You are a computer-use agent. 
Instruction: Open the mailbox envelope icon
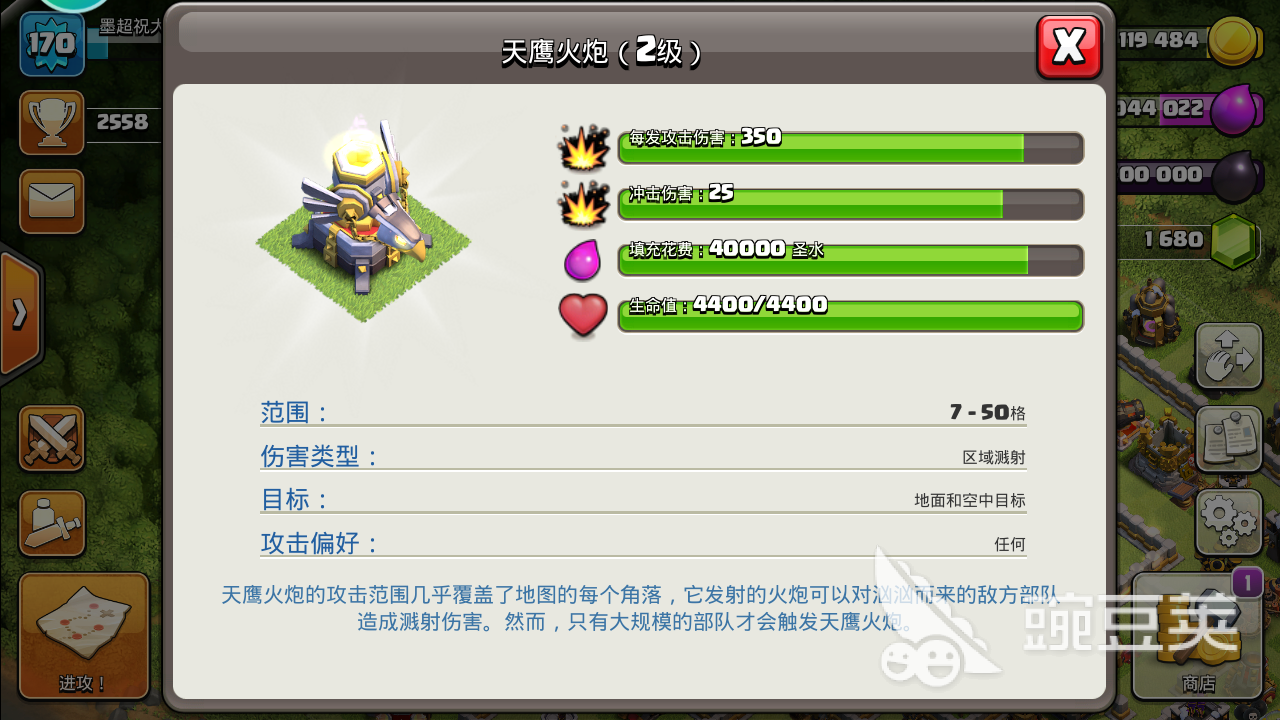pos(52,201)
